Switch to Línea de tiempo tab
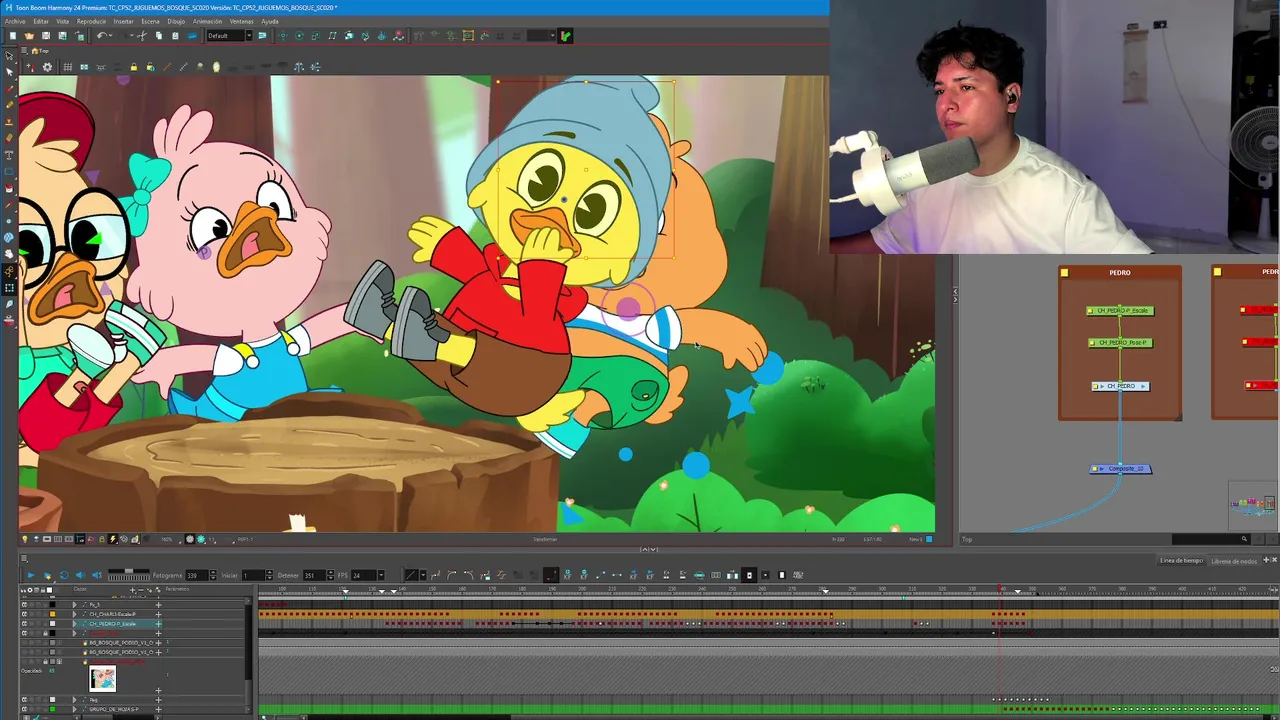 click(1181, 561)
